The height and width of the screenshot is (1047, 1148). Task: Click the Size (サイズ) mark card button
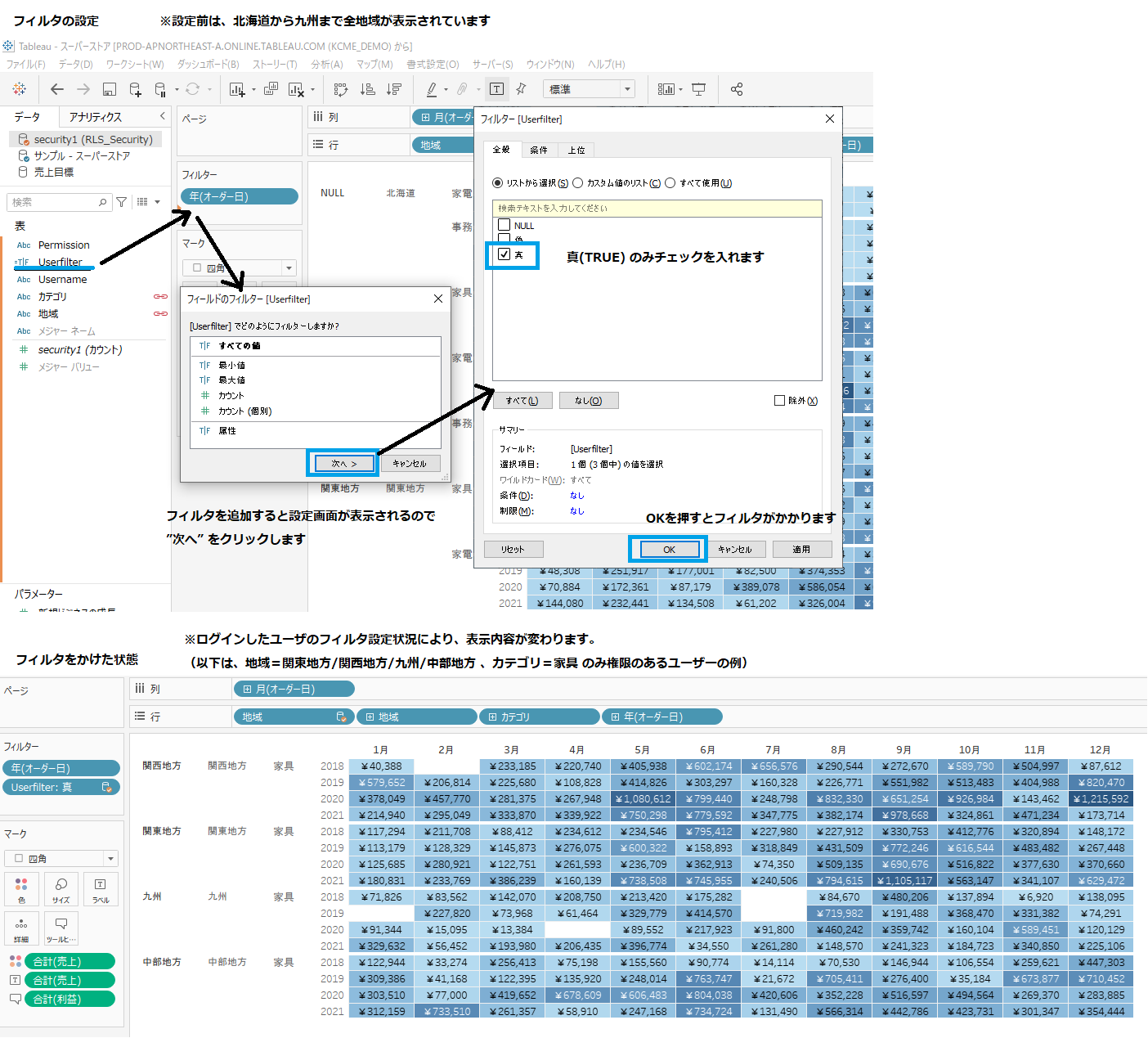pyautogui.click(x=61, y=889)
